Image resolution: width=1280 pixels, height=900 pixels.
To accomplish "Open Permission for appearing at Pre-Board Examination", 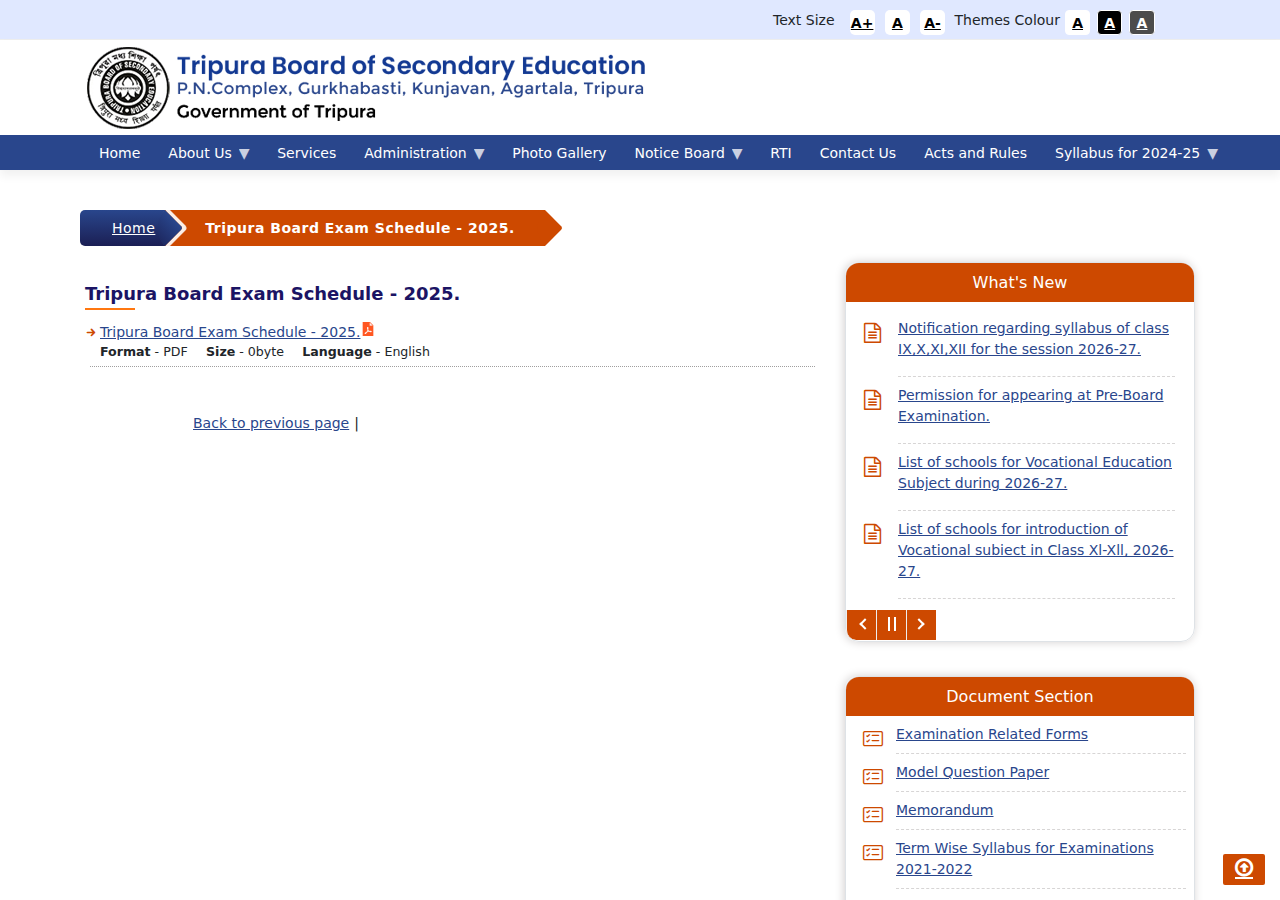I will click(1031, 406).
